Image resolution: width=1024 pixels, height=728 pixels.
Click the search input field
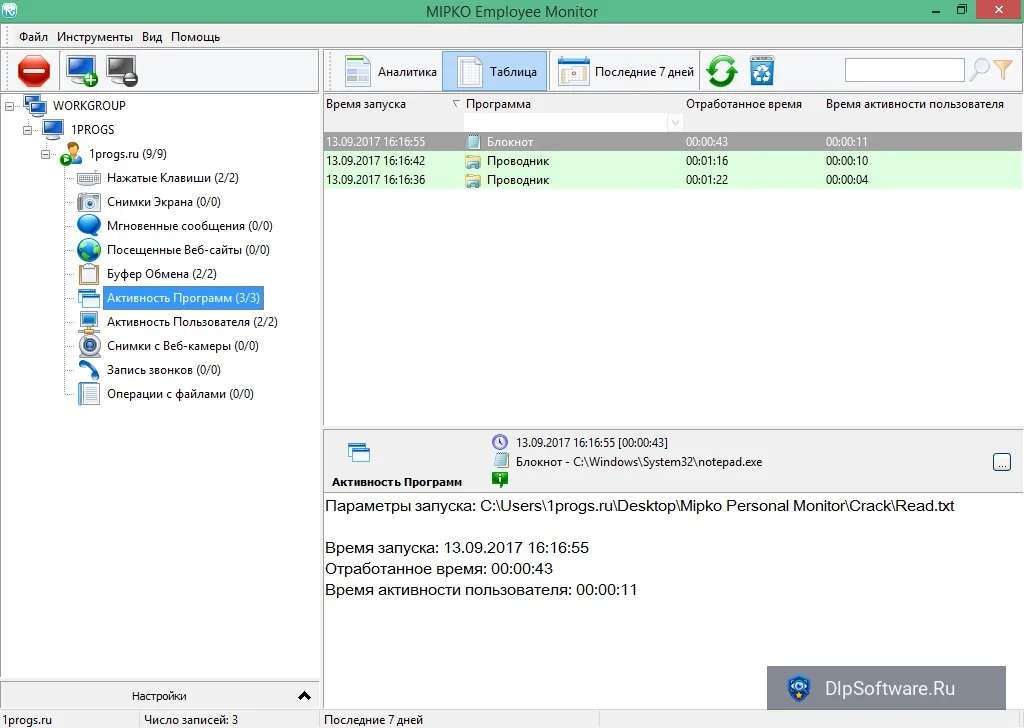(x=904, y=70)
